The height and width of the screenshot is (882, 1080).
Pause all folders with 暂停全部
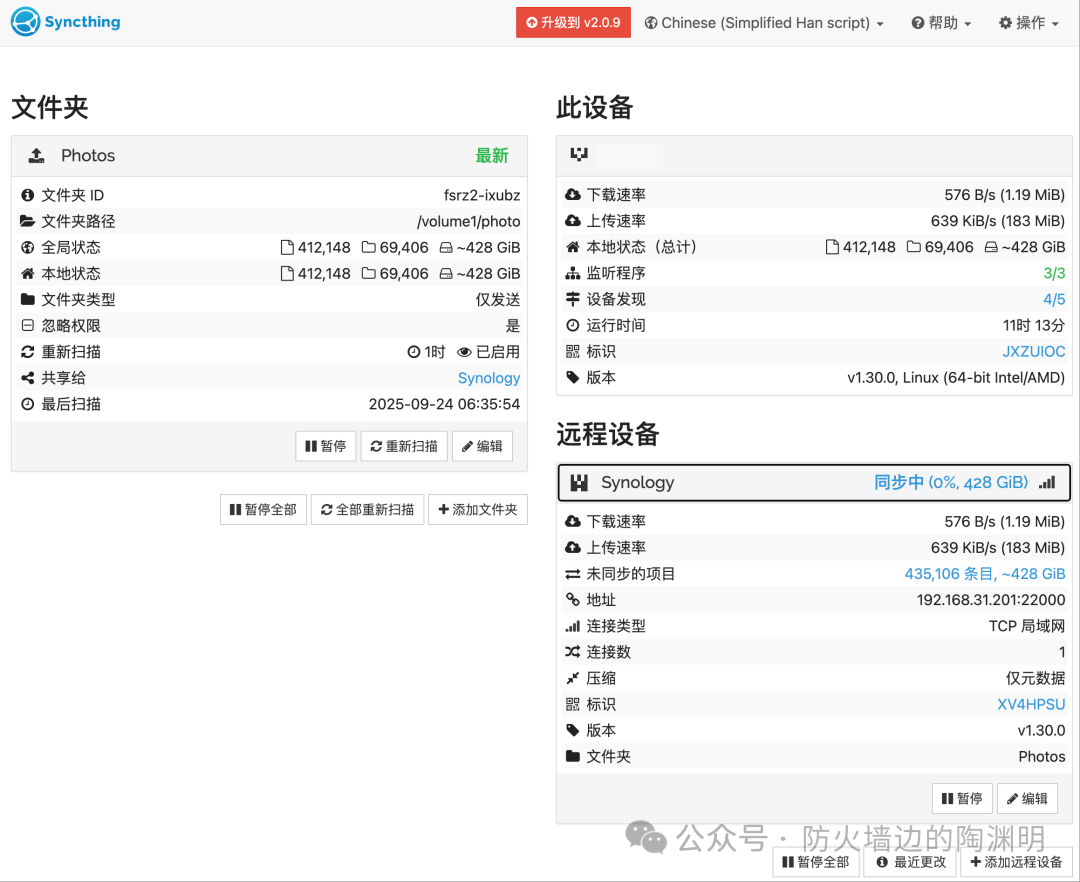[x=263, y=509]
